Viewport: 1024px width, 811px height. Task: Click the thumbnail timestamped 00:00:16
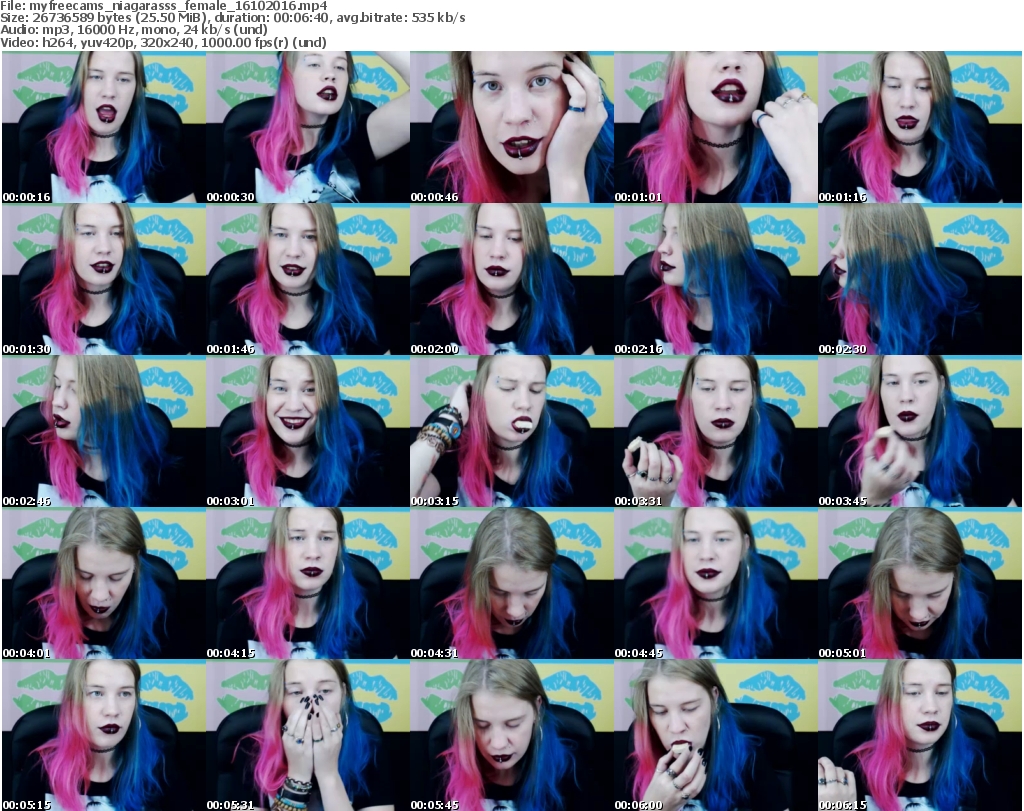pos(103,127)
